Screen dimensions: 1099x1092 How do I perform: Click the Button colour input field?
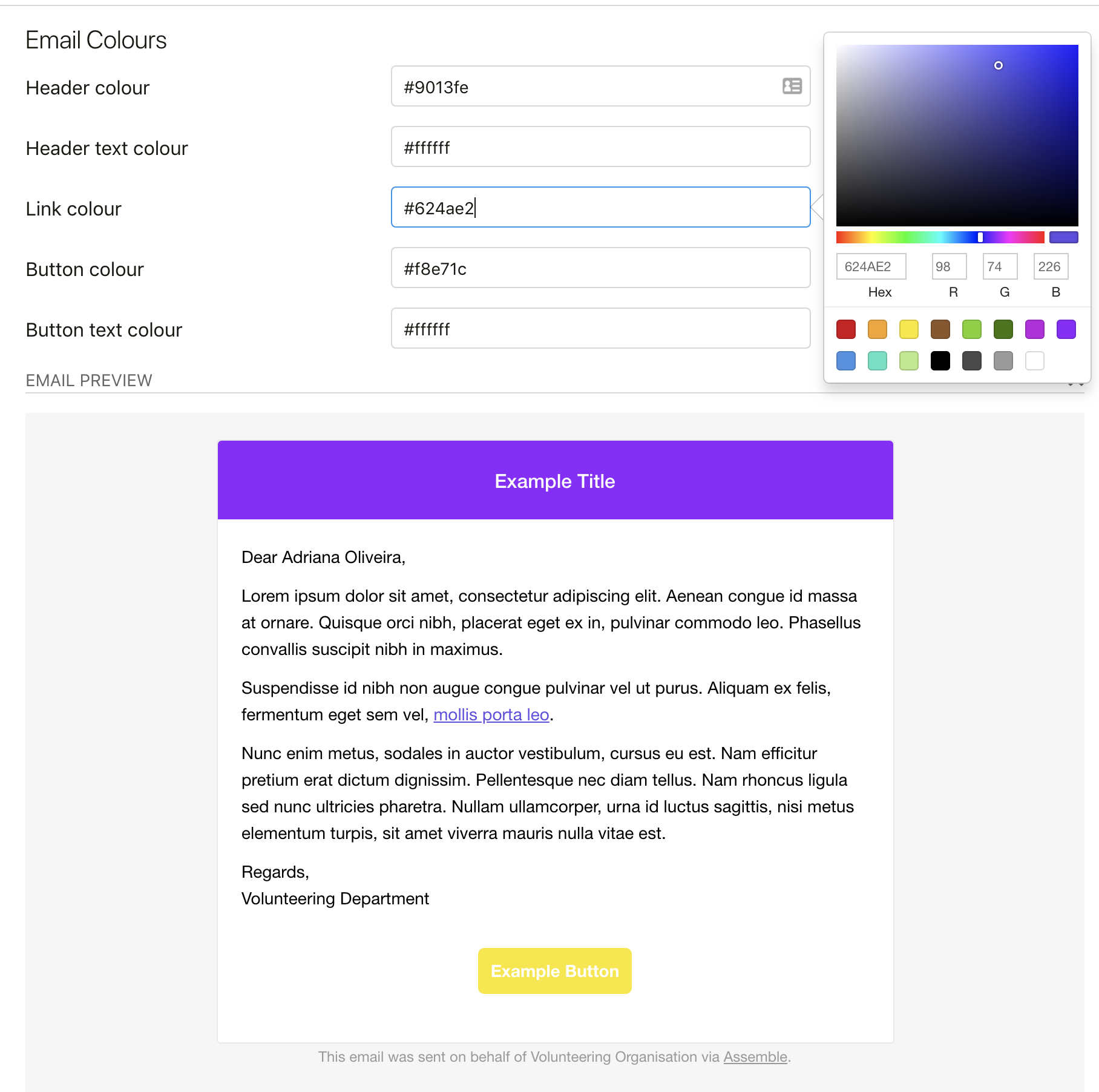pyautogui.click(x=601, y=268)
